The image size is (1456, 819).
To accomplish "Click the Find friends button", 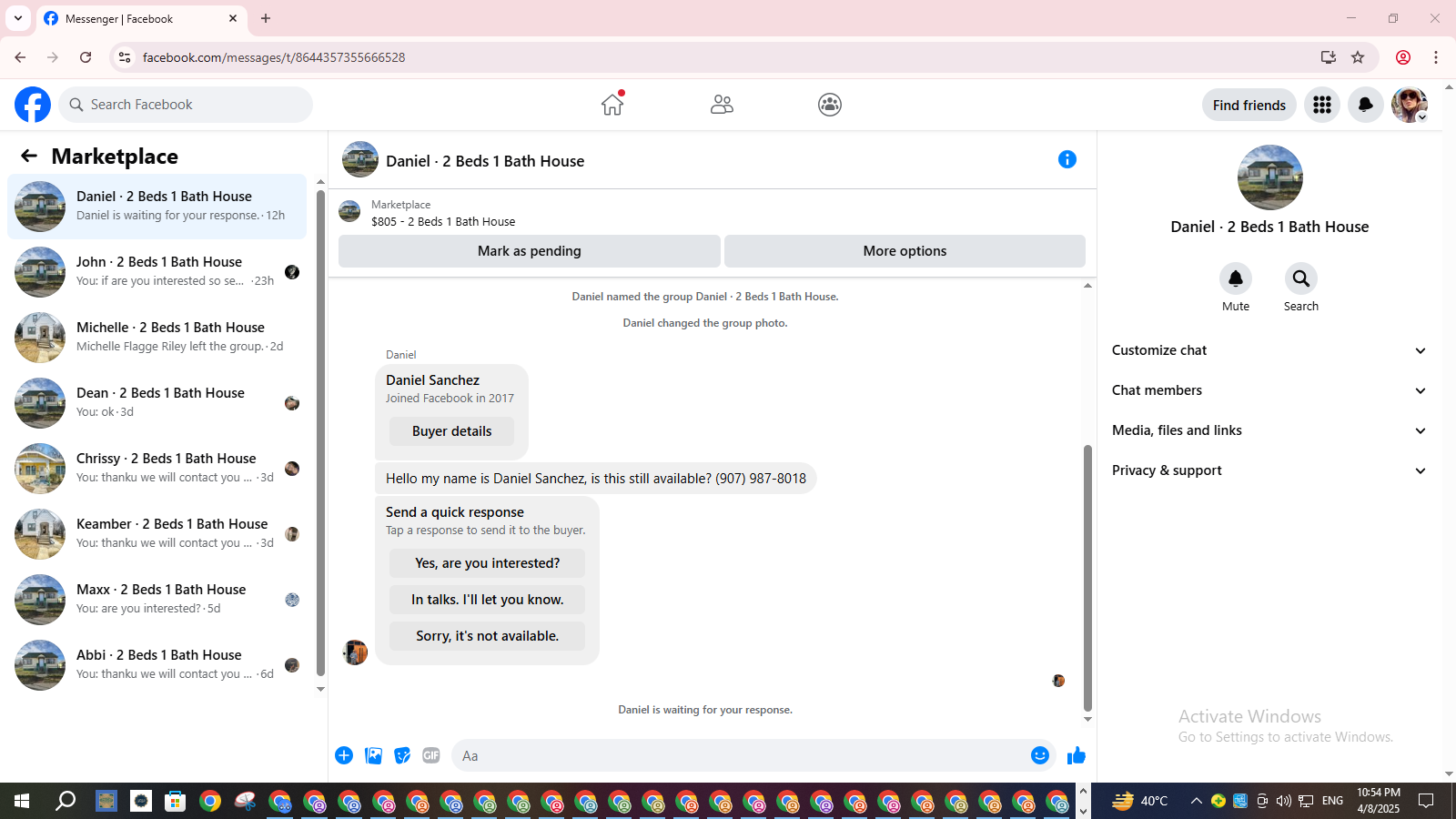I will pos(1249,105).
